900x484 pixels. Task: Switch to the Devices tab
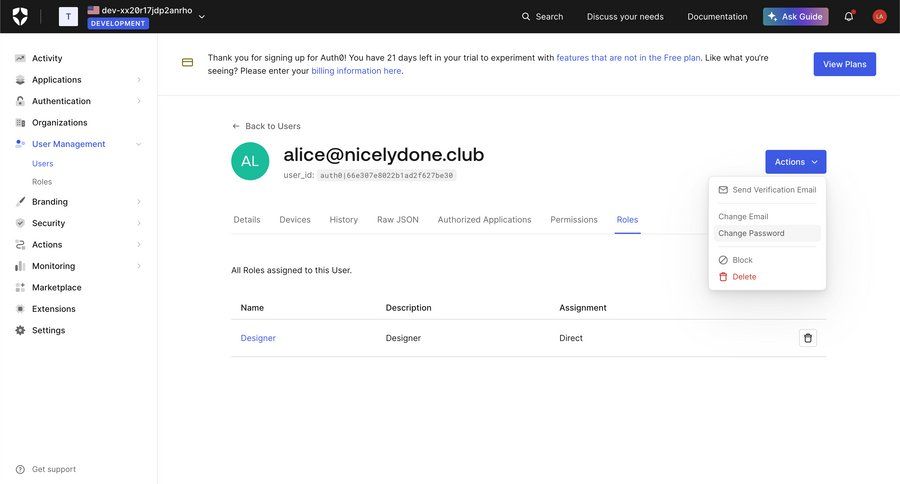[295, 219]
